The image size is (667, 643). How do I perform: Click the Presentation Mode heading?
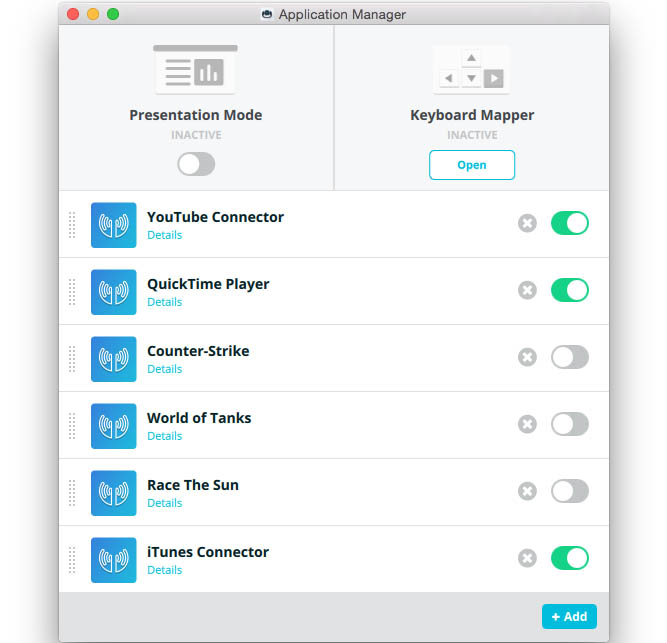click(x=196, y=115)
